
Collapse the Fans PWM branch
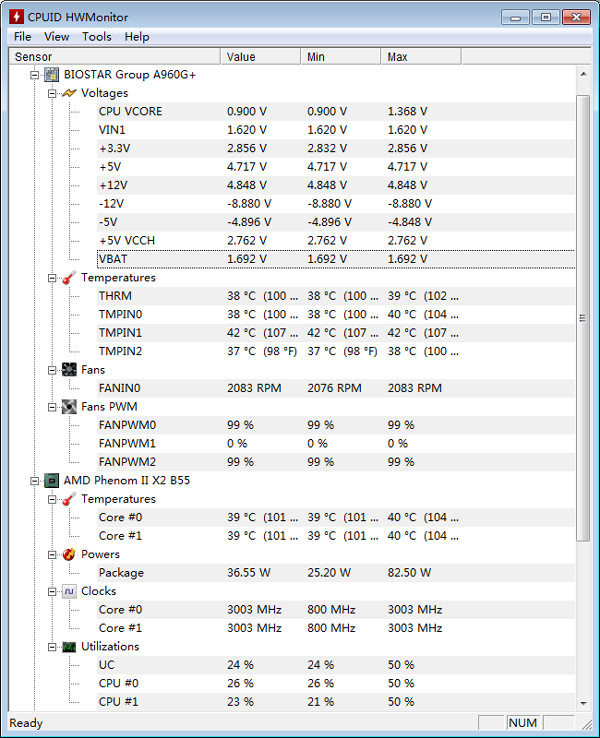click(x=52, y=407)
